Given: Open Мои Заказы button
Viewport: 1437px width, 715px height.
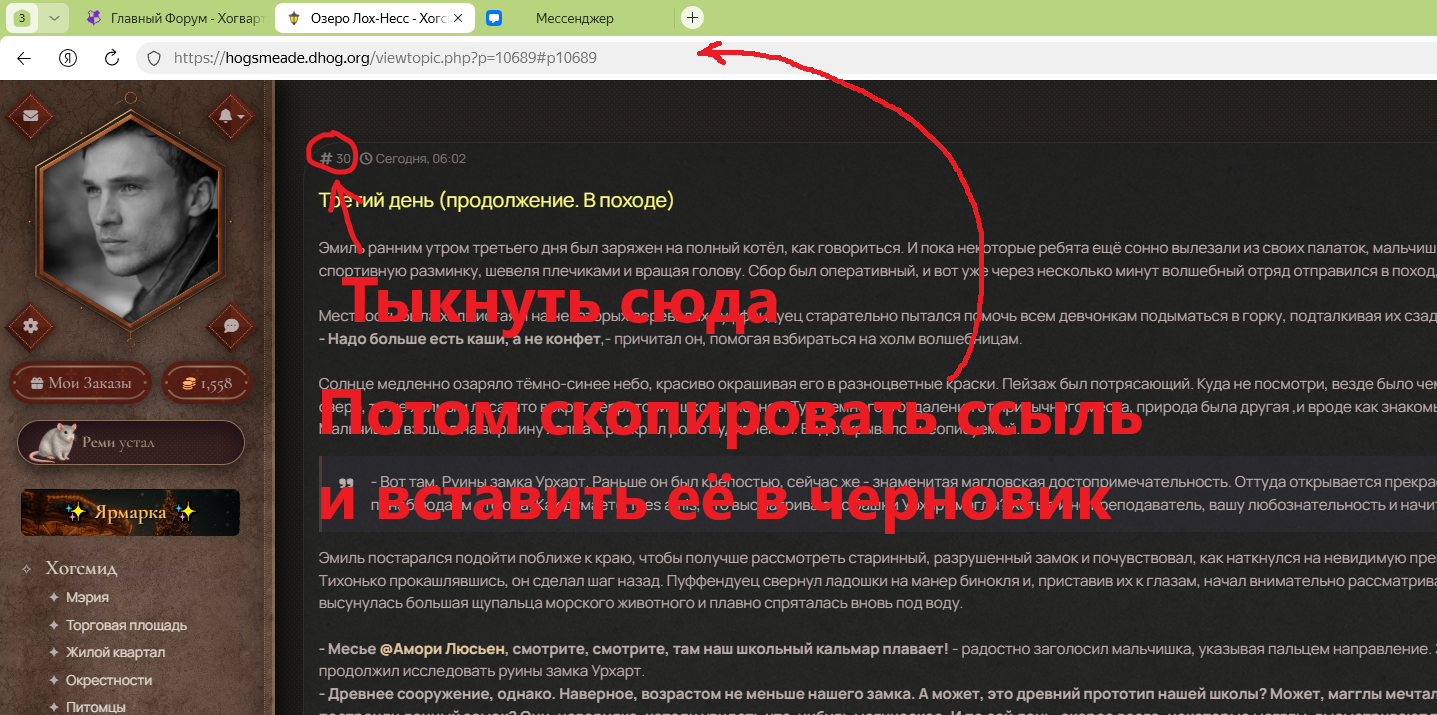Looking at the screenshot, I should tap(81, 383).
